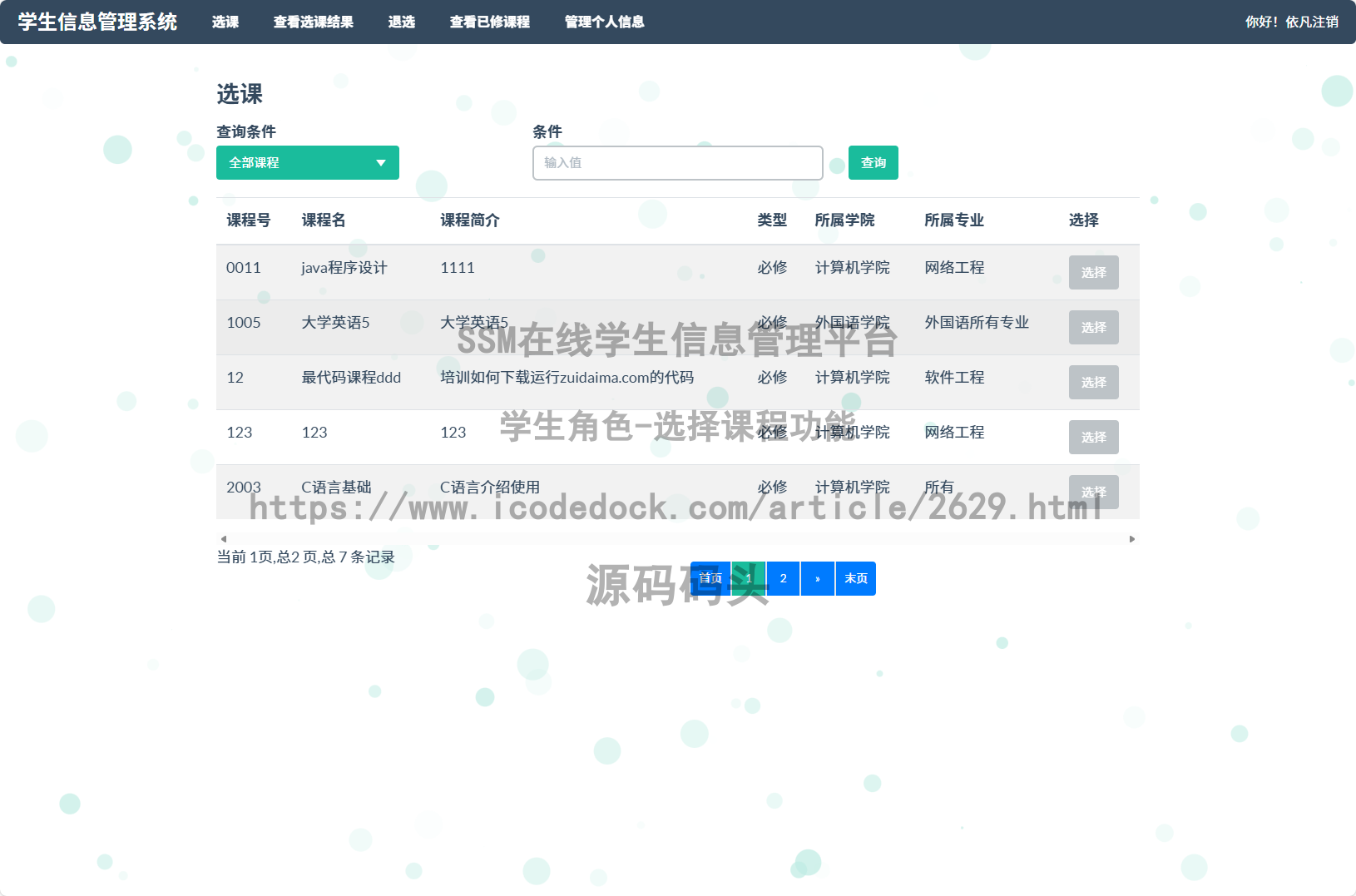Click 末页 to go to the last page
This screenshot has height=896, width=1356.
pos(856,578)
